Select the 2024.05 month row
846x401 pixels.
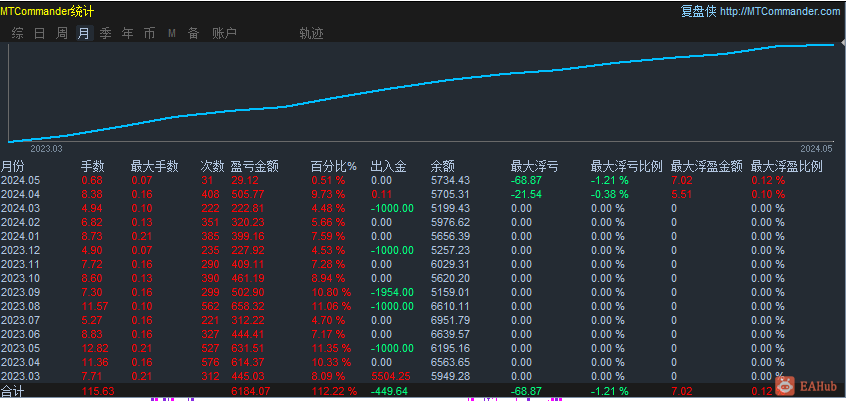pos(423,180)
